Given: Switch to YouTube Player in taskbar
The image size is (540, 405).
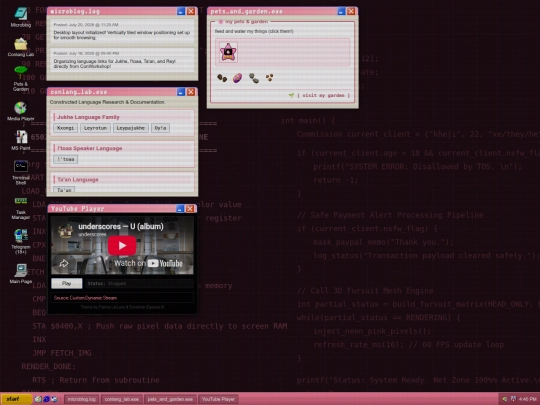Looking at the screenshot, I should tap(218, 399).
